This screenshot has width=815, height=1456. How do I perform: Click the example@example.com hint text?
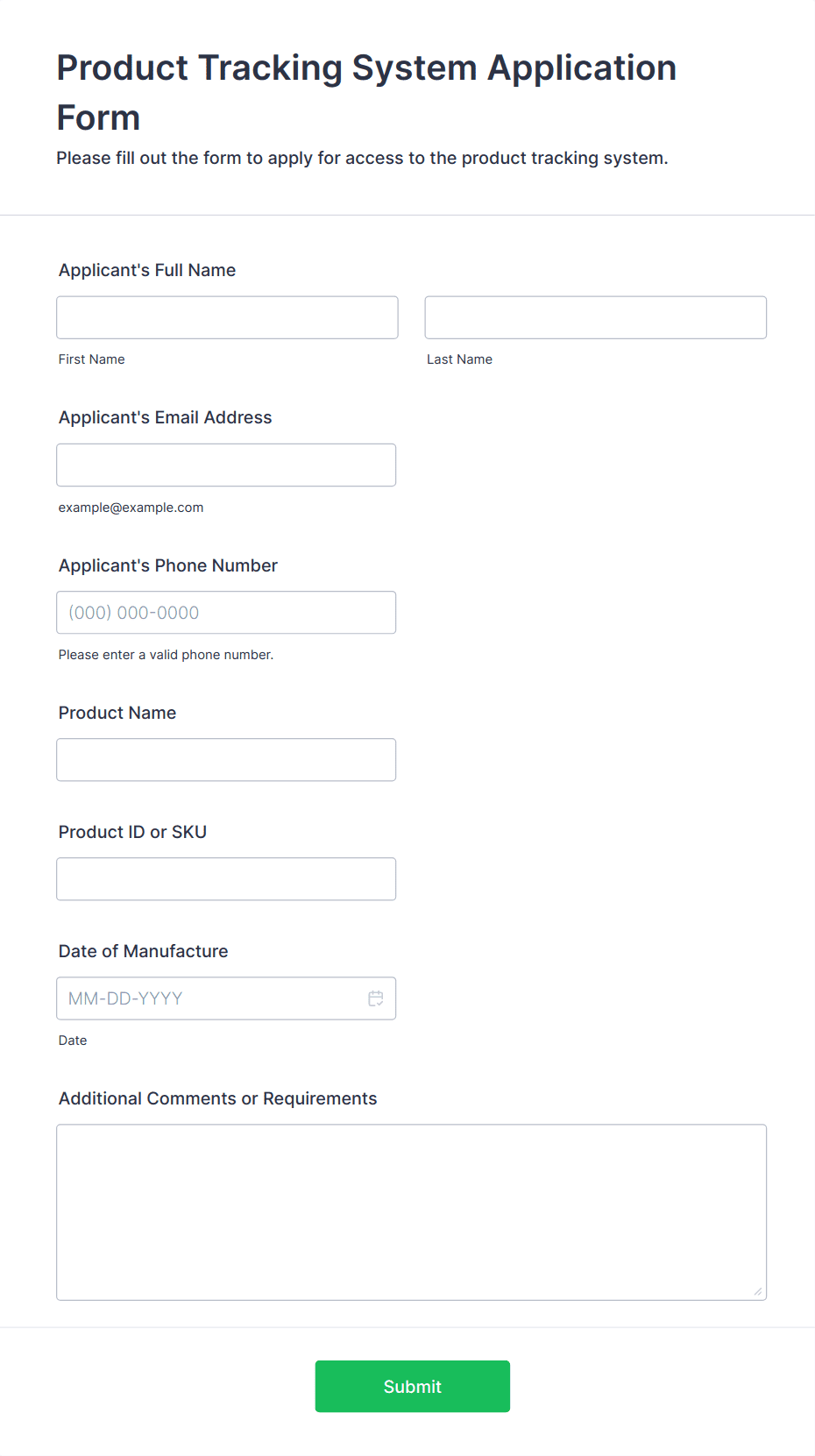point(131,508)
